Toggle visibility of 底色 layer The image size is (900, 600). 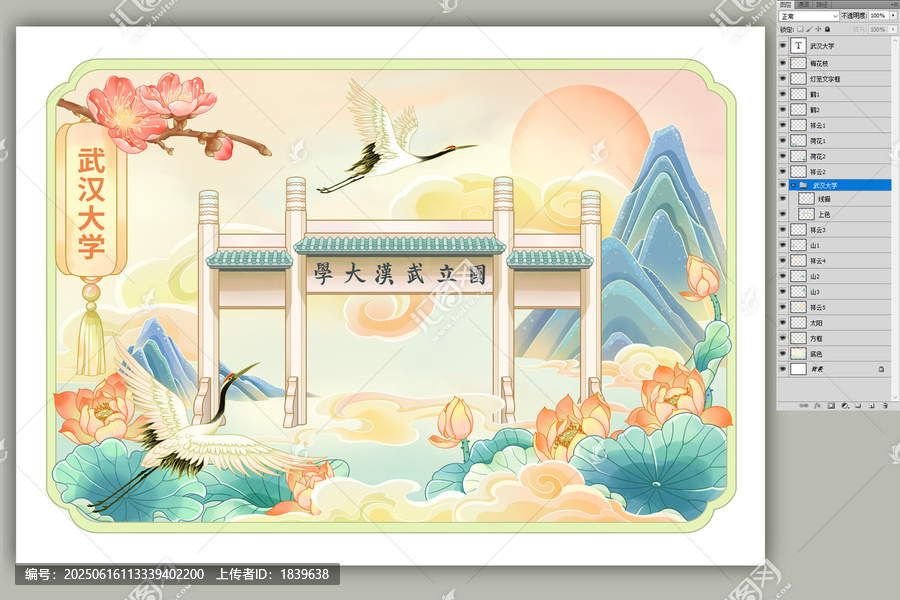783,354
